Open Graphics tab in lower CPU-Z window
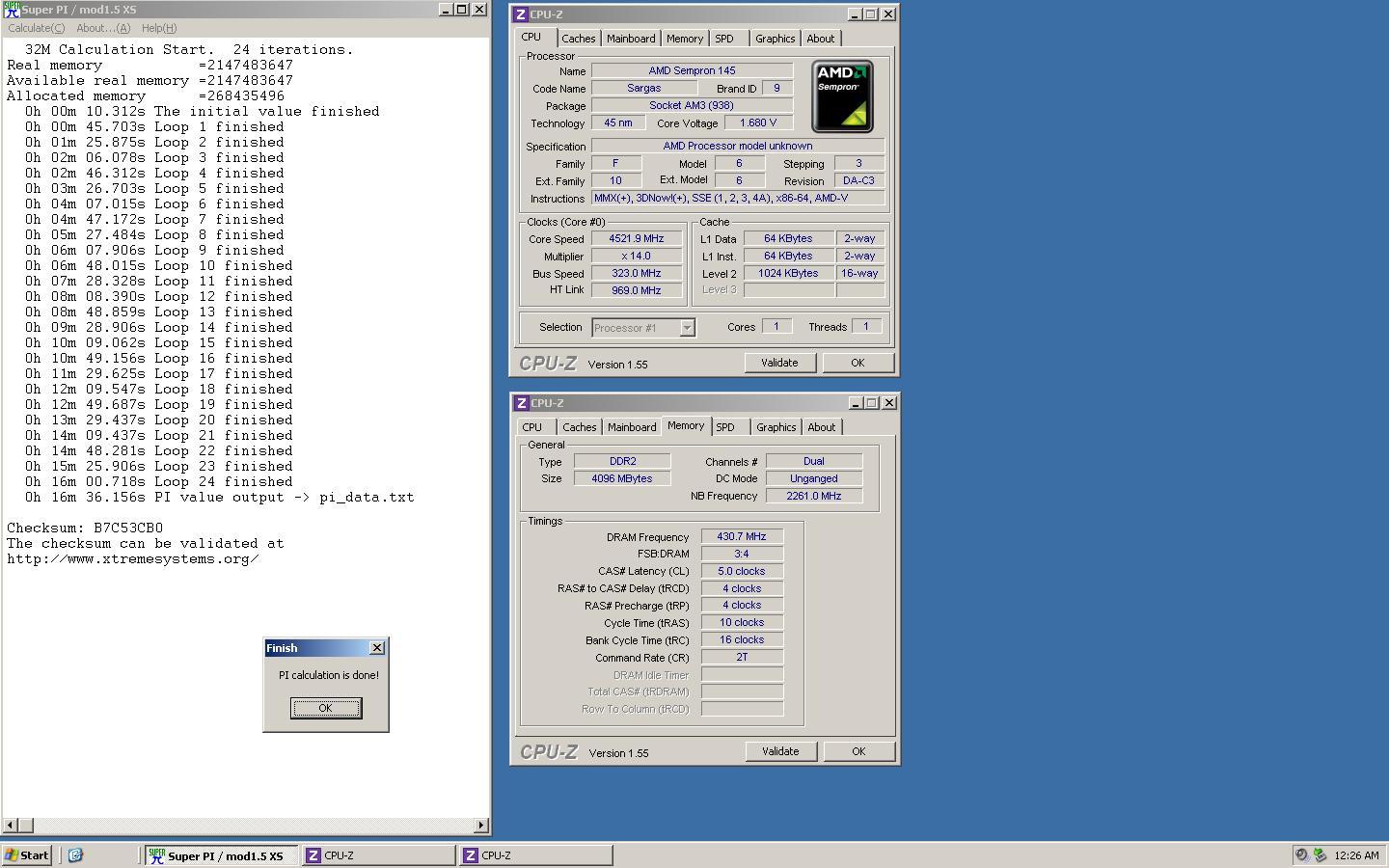The image size is (1389, 868). [776, 427]
